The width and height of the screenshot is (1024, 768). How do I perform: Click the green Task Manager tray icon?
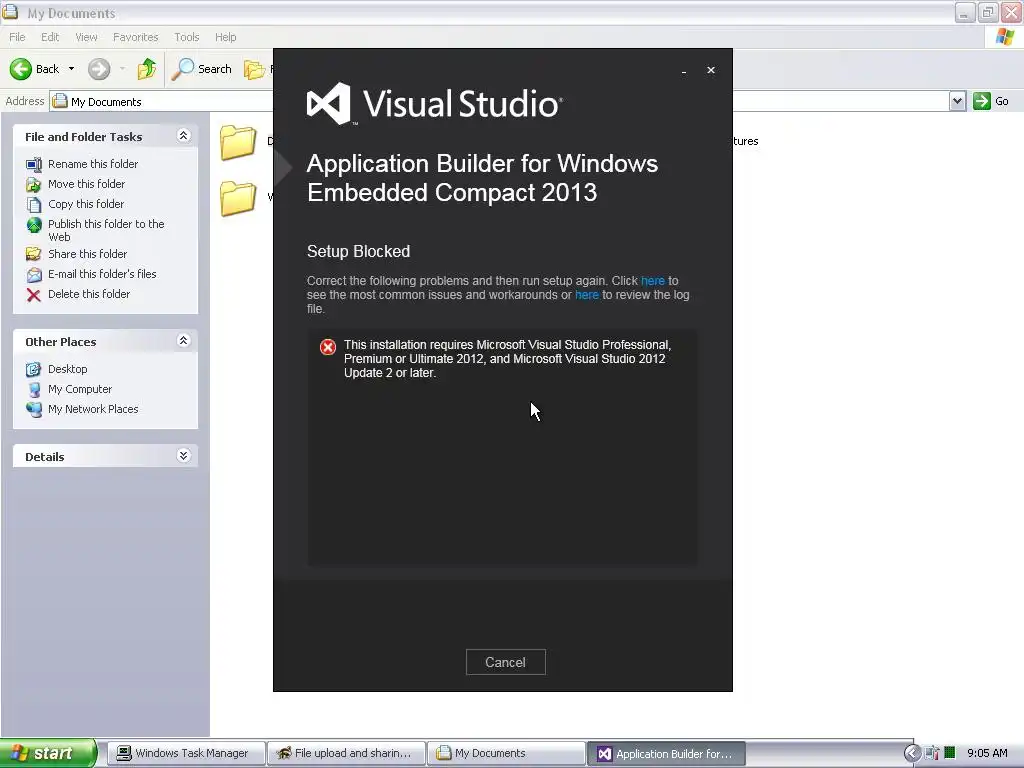[950, 753]
